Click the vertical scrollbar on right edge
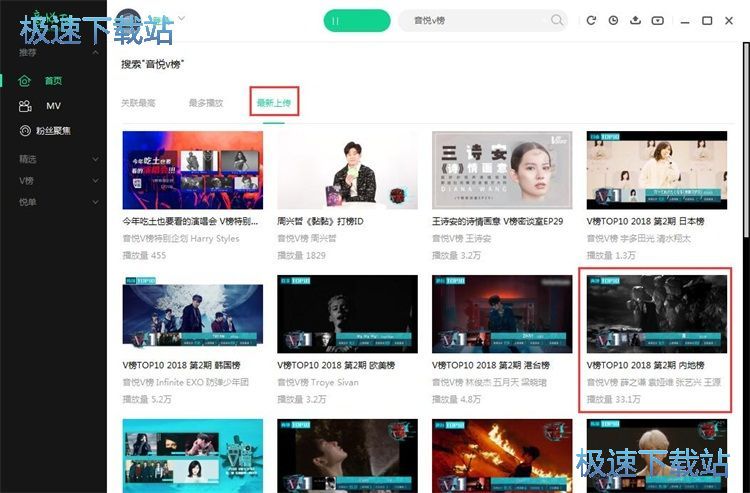Screen dimensions: 750x493 746,139
